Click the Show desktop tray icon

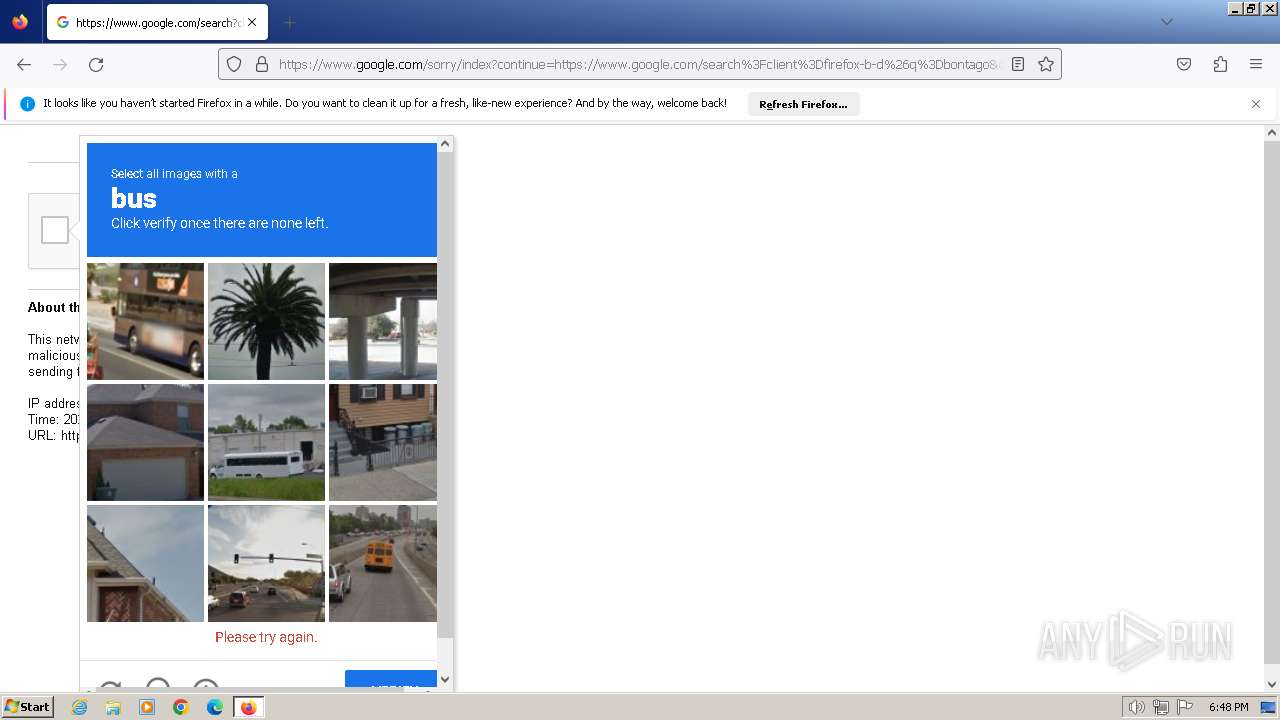1269,707
